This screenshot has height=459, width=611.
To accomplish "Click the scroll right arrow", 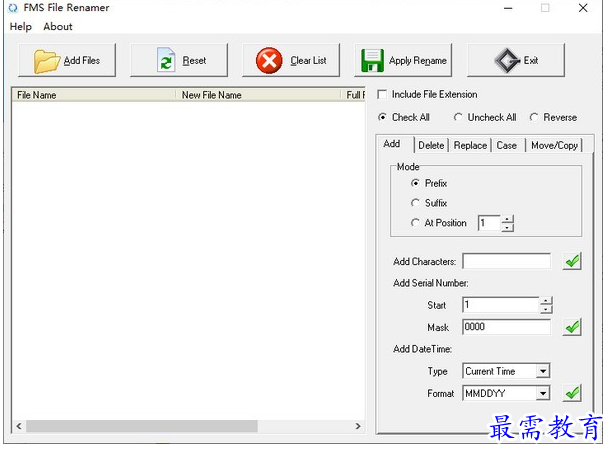I will coord(358,426).
